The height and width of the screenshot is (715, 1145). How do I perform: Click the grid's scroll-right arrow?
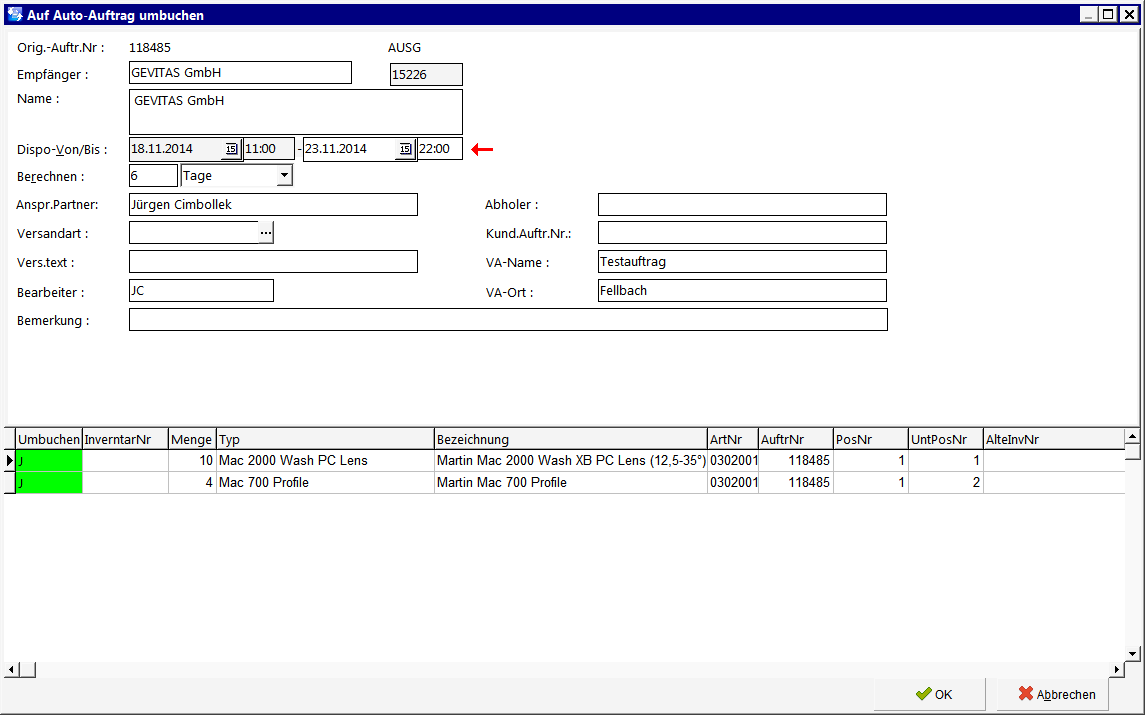(x=1117, y=669)
